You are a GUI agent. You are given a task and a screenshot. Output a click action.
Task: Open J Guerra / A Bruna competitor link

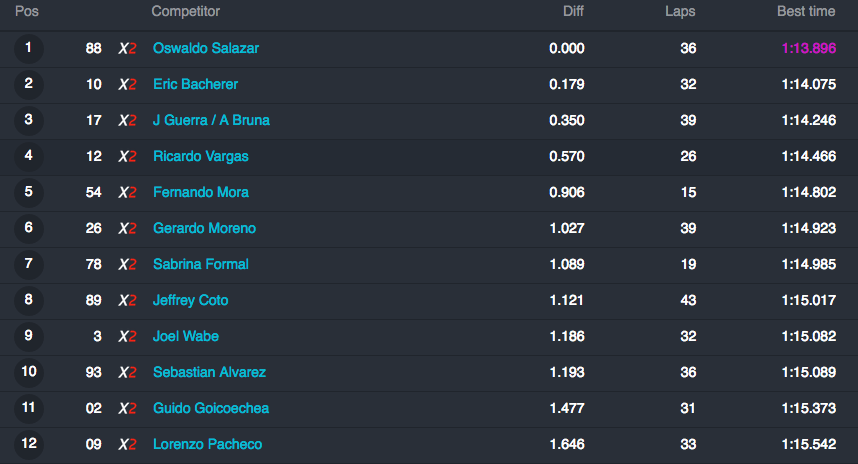(211, 120)
